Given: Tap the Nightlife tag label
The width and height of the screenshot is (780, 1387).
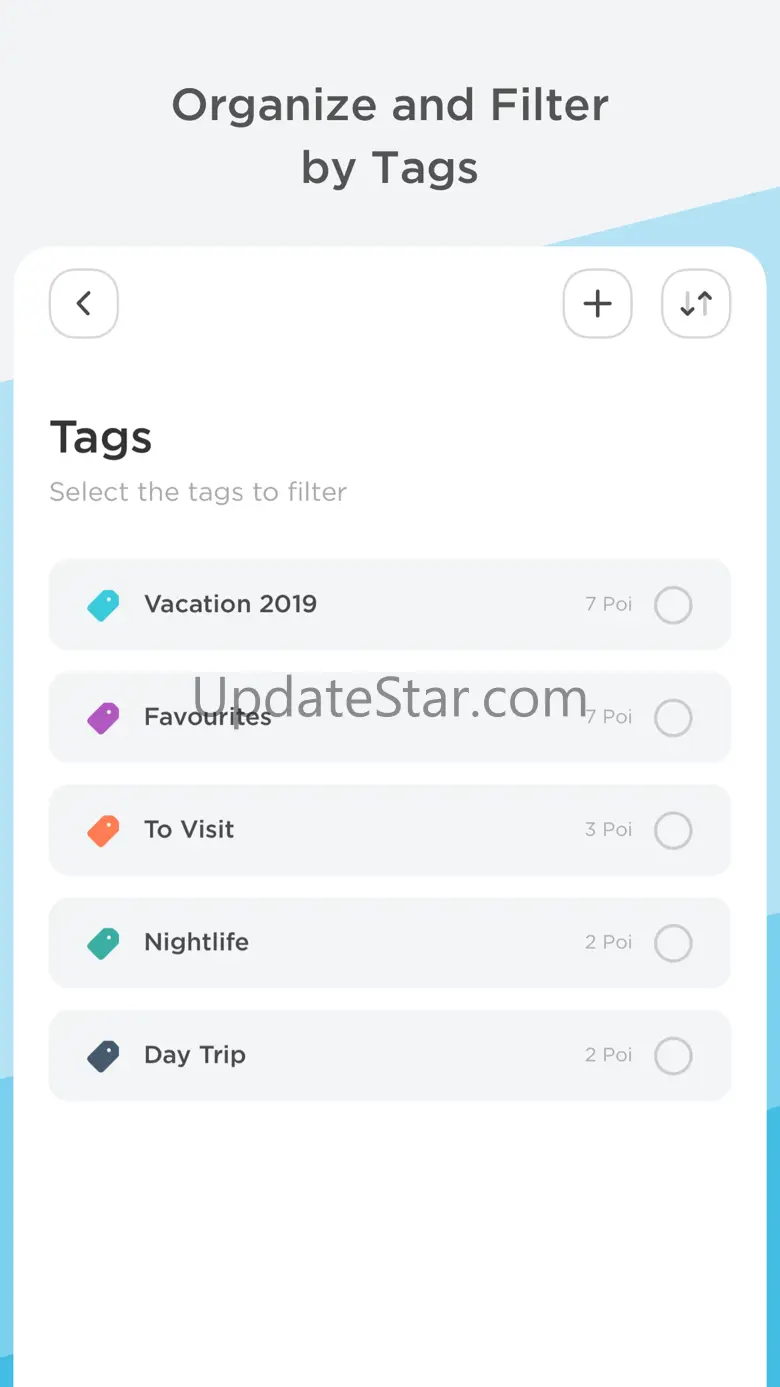Looking at the screenshot, I should [x=196, y=942].
